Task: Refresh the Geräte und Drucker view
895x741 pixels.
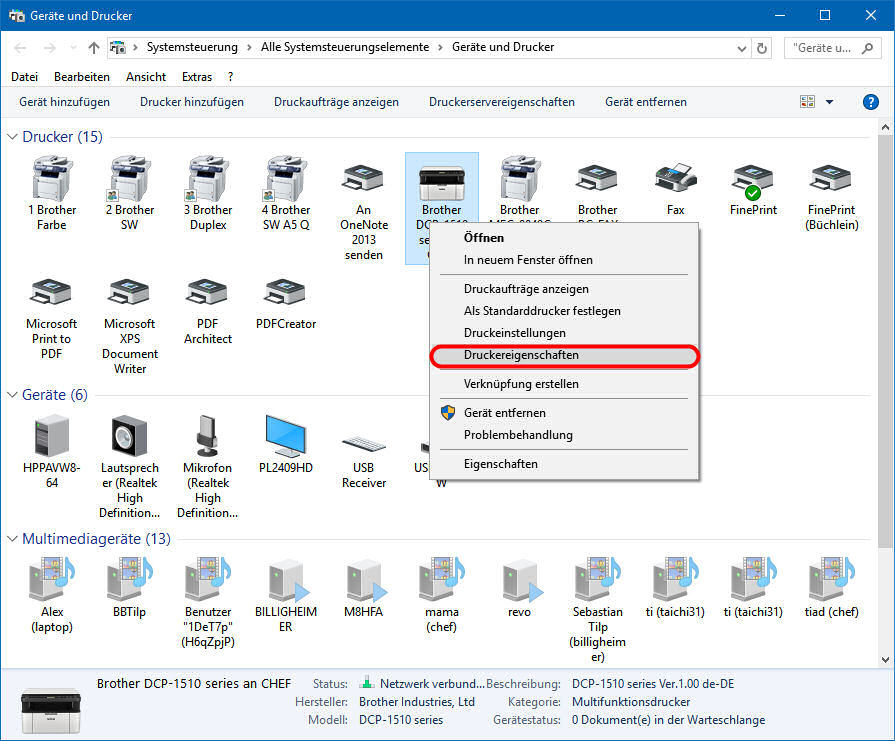Action: click(763, 47)
